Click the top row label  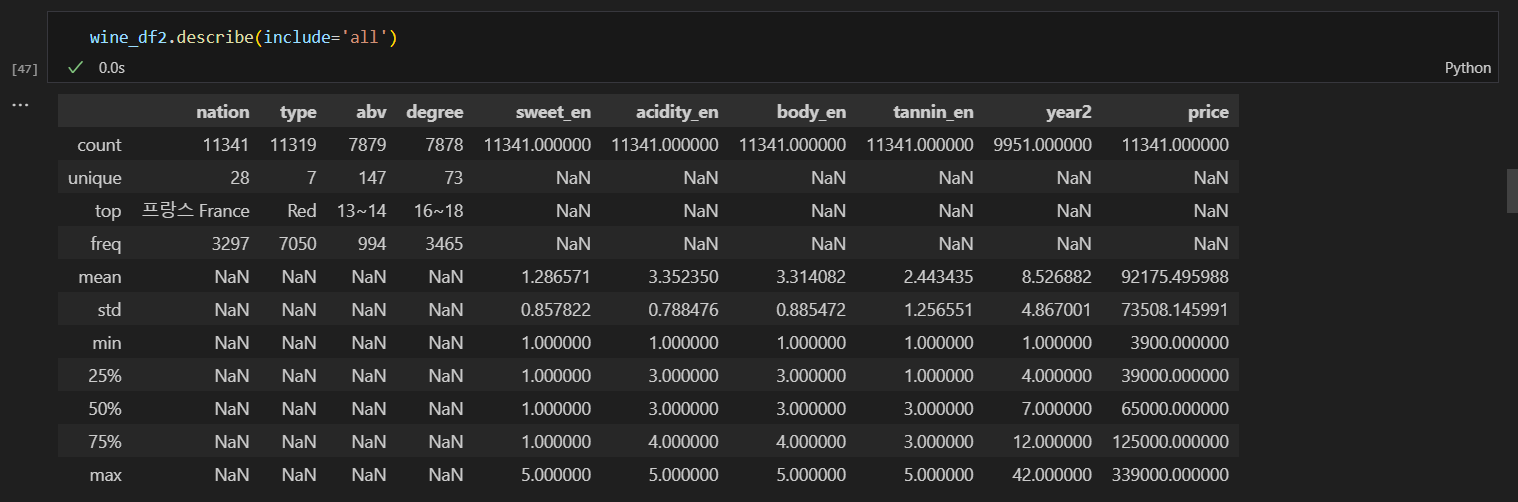(x=108, y=211)
